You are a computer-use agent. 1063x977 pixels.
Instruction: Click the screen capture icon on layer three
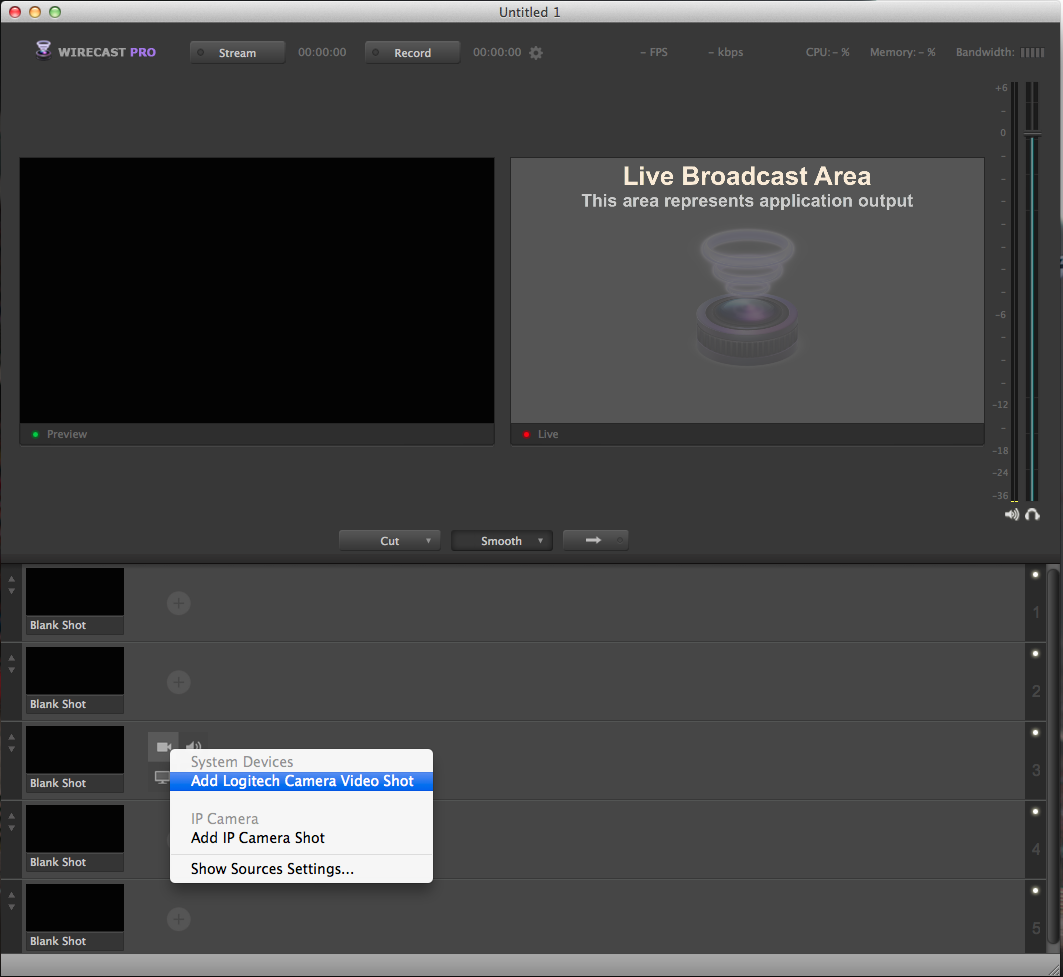163,775
